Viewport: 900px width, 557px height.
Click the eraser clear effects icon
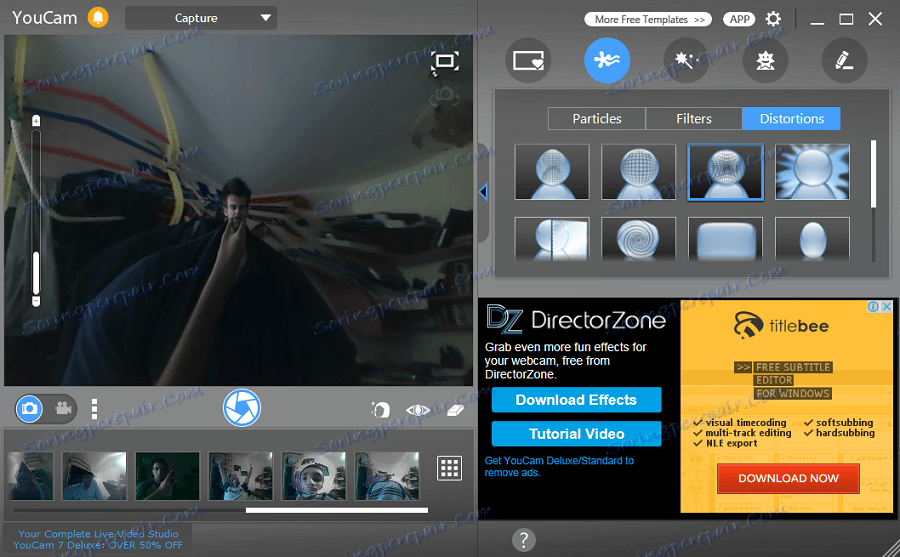point(455,410)
